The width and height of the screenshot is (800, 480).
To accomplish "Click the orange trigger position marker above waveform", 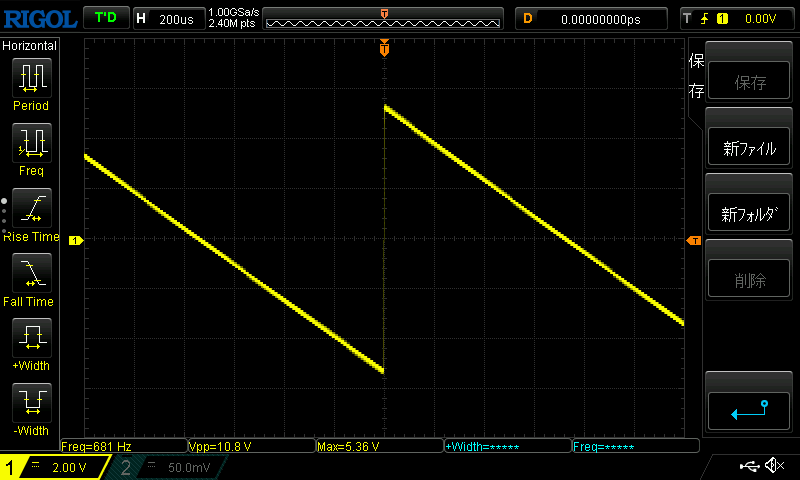I will click(384, 48).
